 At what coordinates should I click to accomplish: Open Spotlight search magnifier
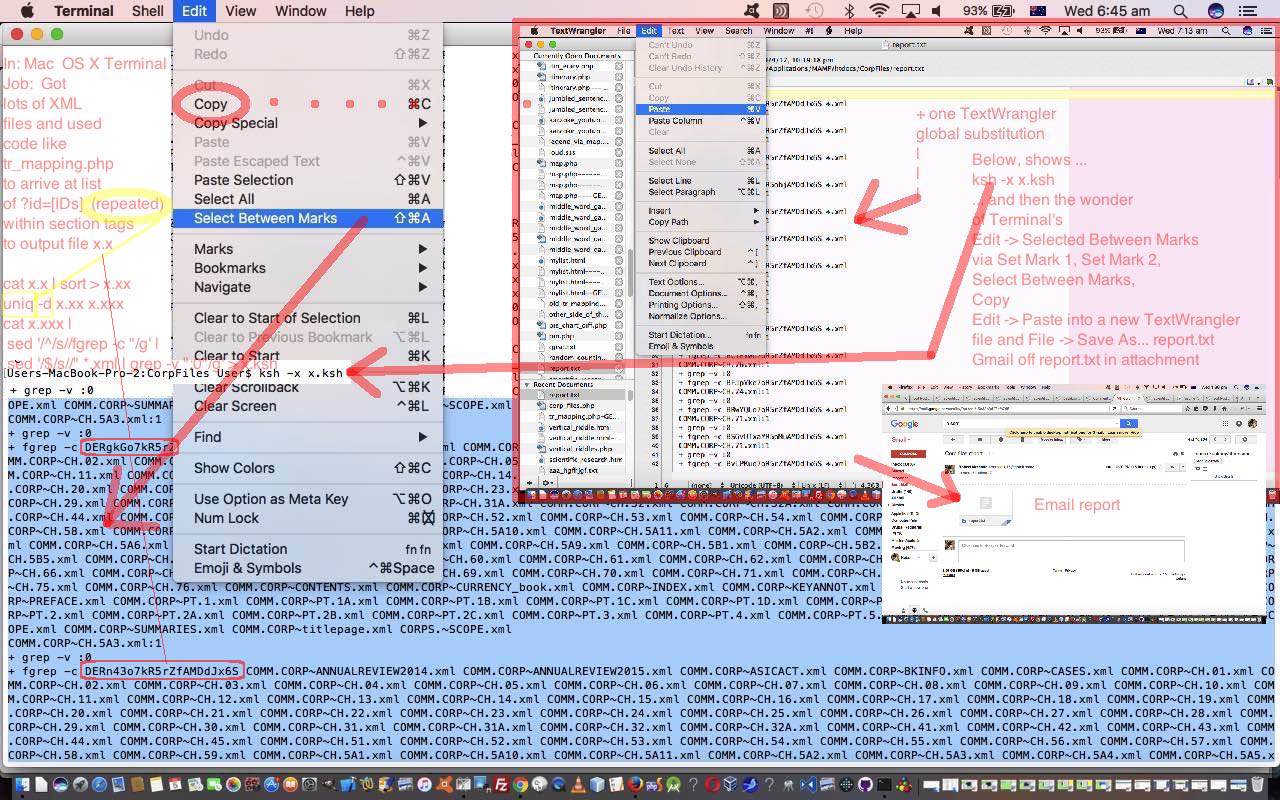1180,11
